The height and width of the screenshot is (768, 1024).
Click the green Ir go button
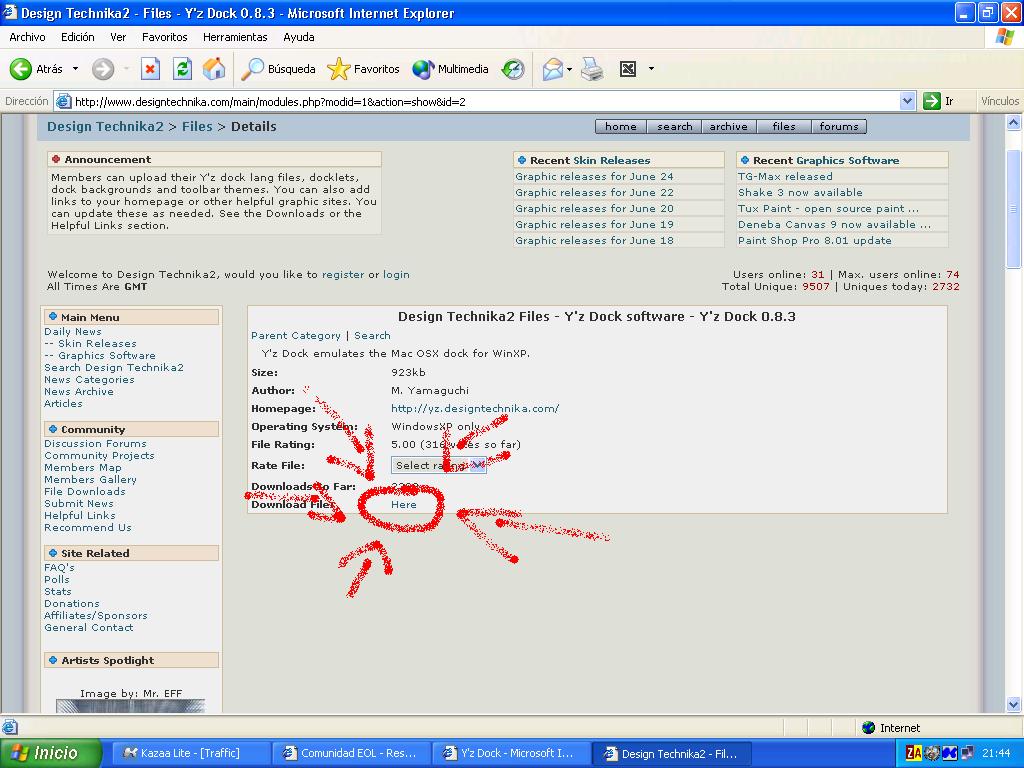point(938,101)
